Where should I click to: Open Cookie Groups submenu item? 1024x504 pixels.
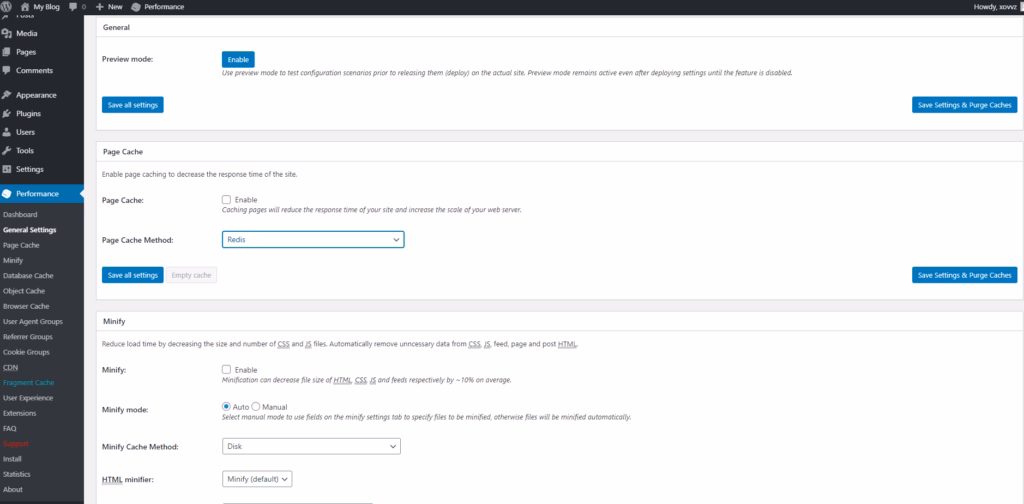point(26,353)
